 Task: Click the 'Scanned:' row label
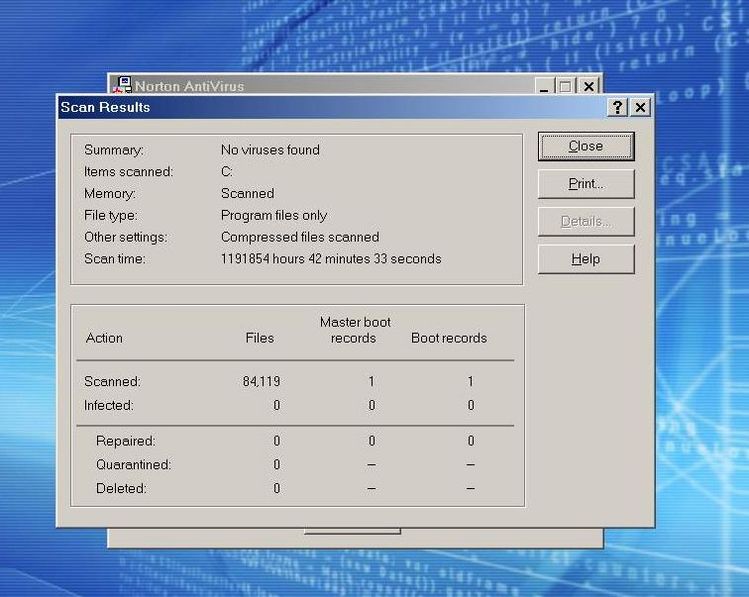pyautogui.click(x=112, y=382)
